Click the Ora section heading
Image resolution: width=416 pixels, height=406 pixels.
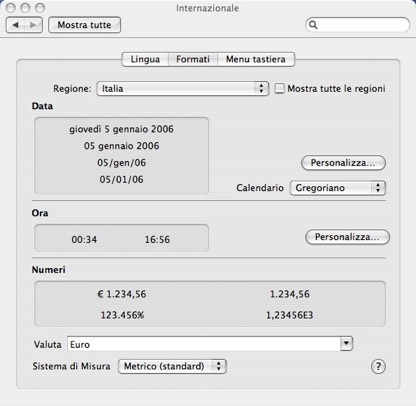pos(40,213)
